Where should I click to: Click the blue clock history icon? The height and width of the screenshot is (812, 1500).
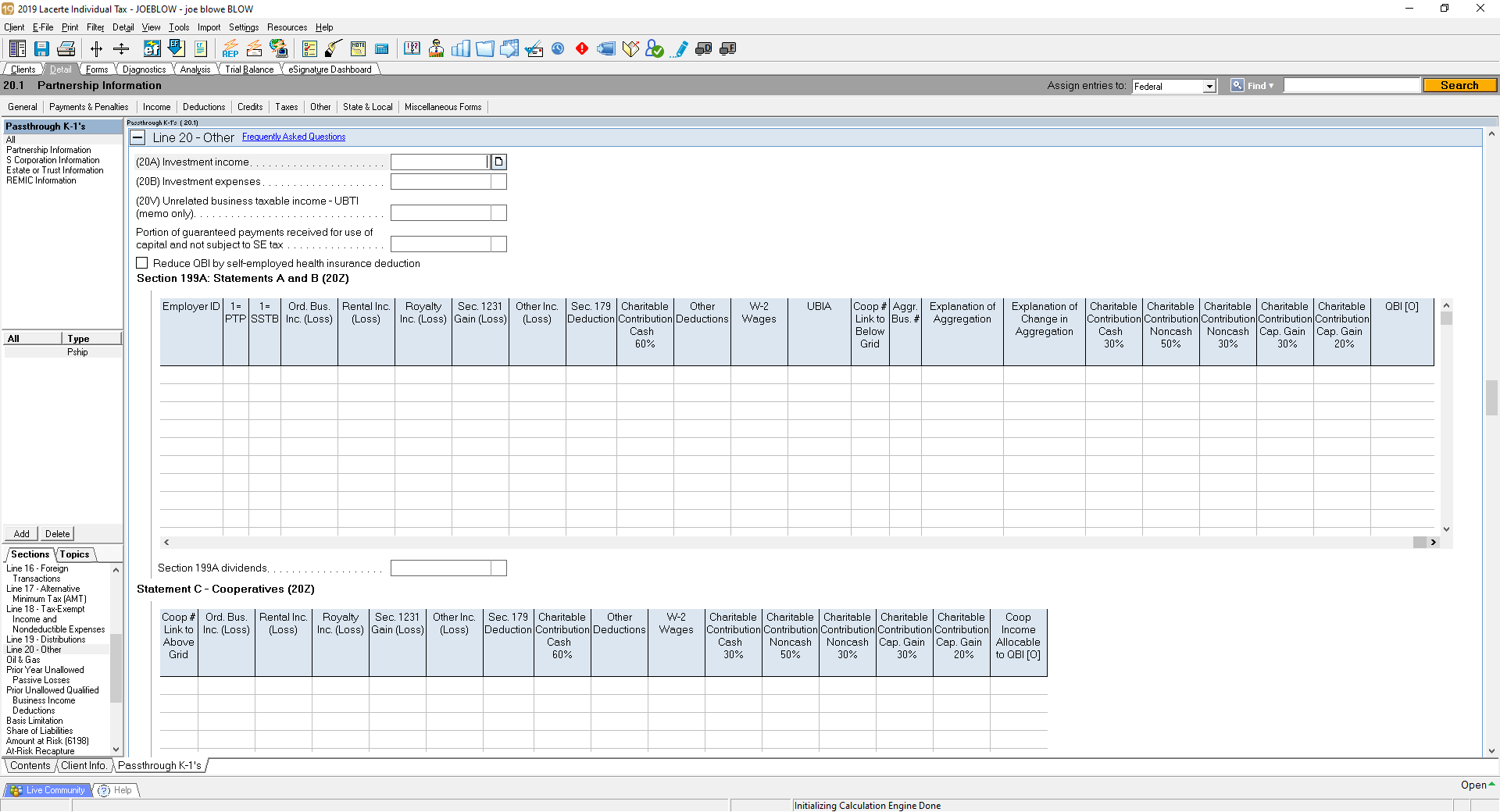[558, 49]
